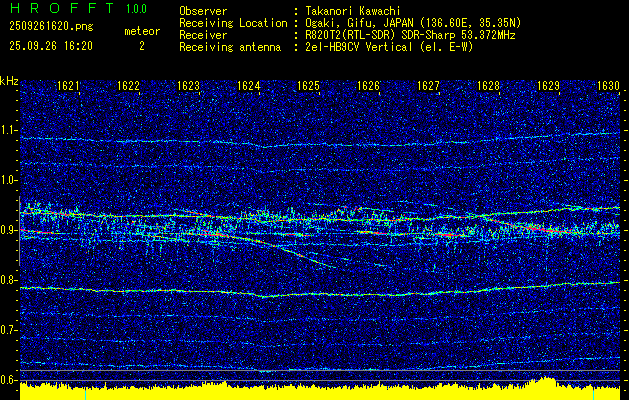Click time marker 1622
This screenshot has width=629, height=400.
coord(128,85)
